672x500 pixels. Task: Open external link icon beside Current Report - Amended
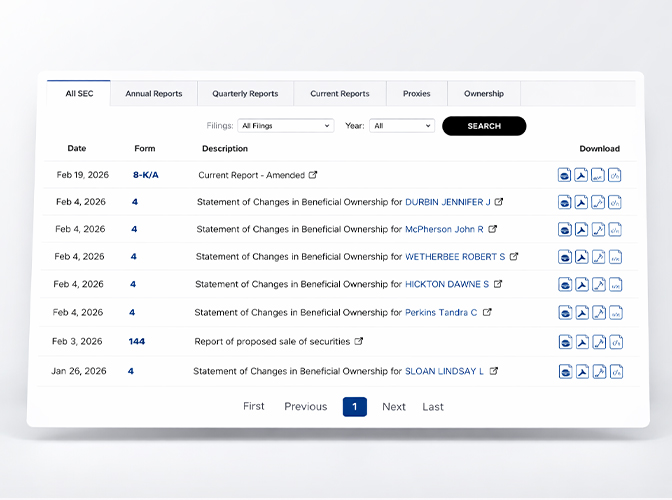click(x=313, y=174)
